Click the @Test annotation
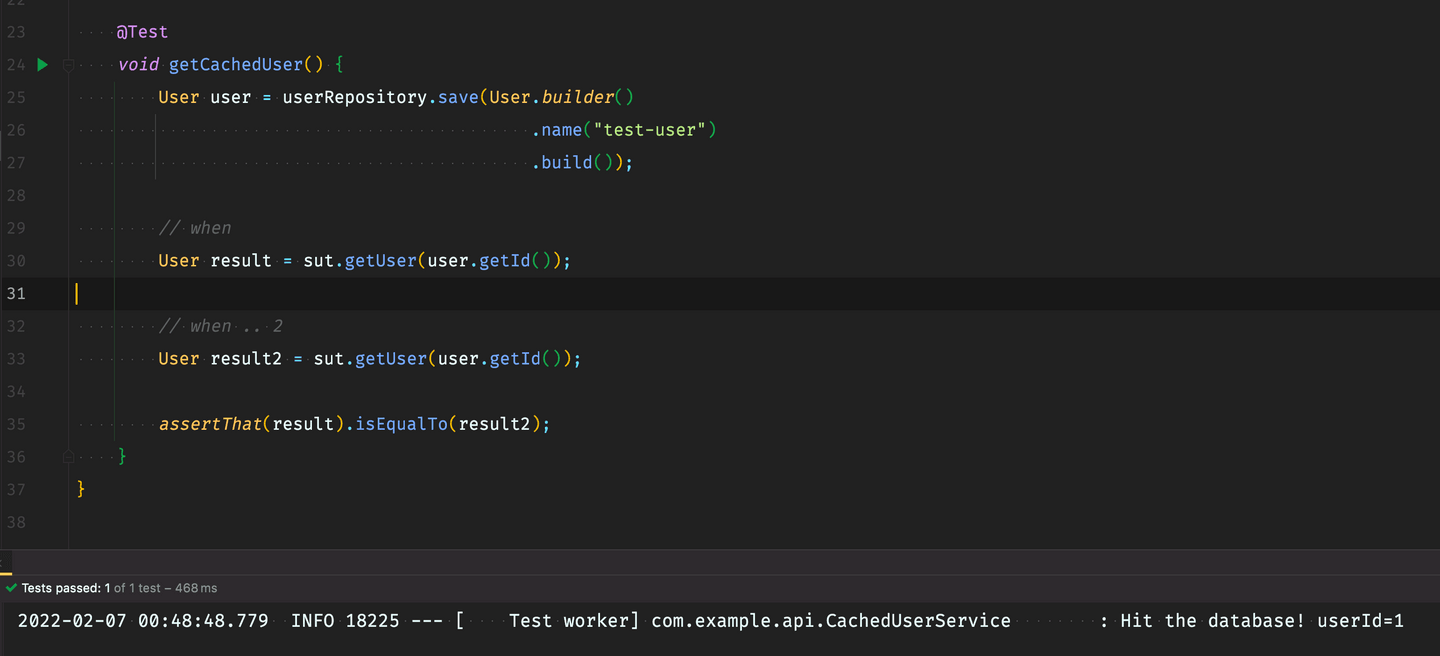This screenshot has width=1440, height=656. coord(142,32)
